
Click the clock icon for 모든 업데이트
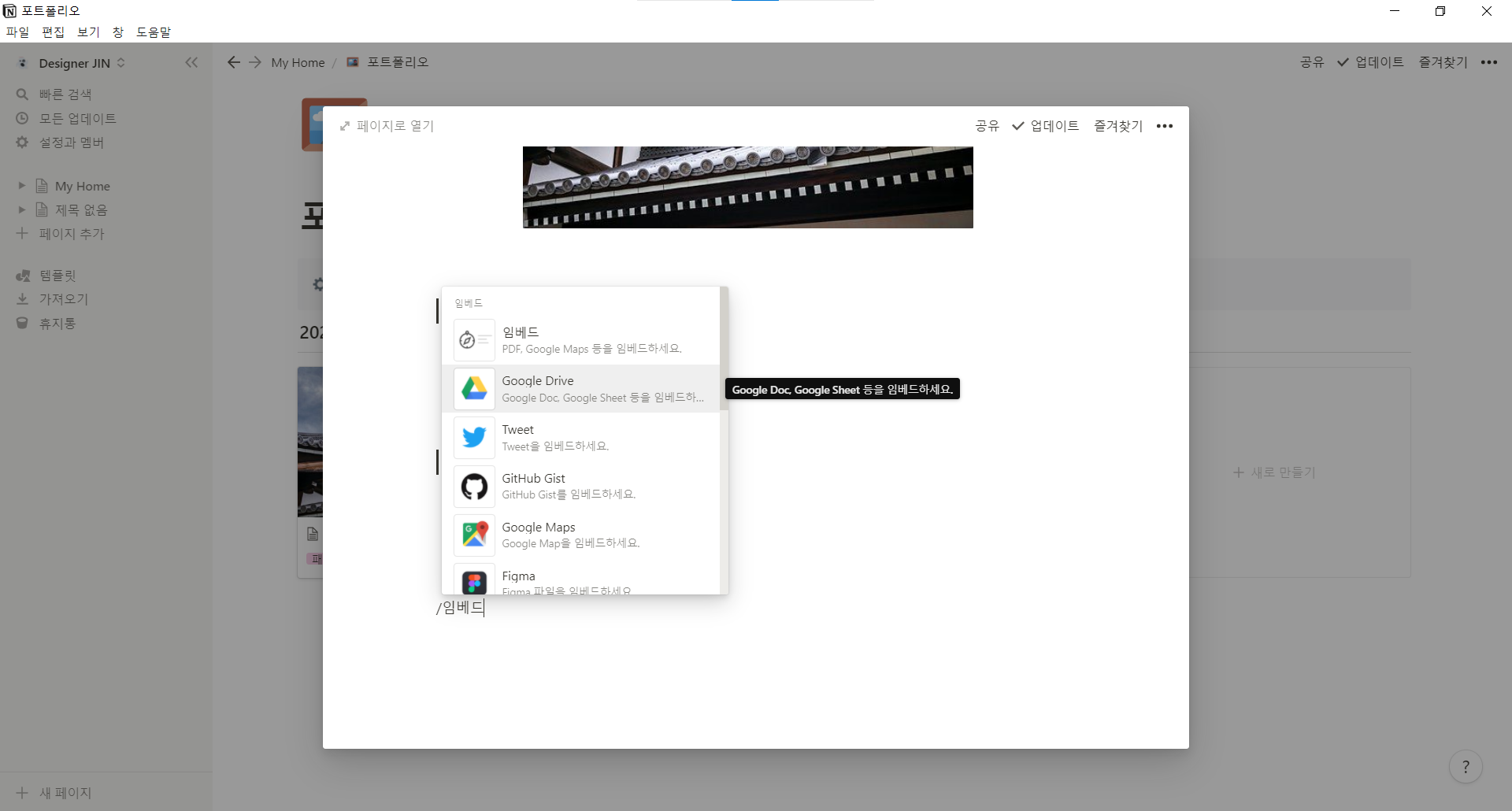[22, 118]
